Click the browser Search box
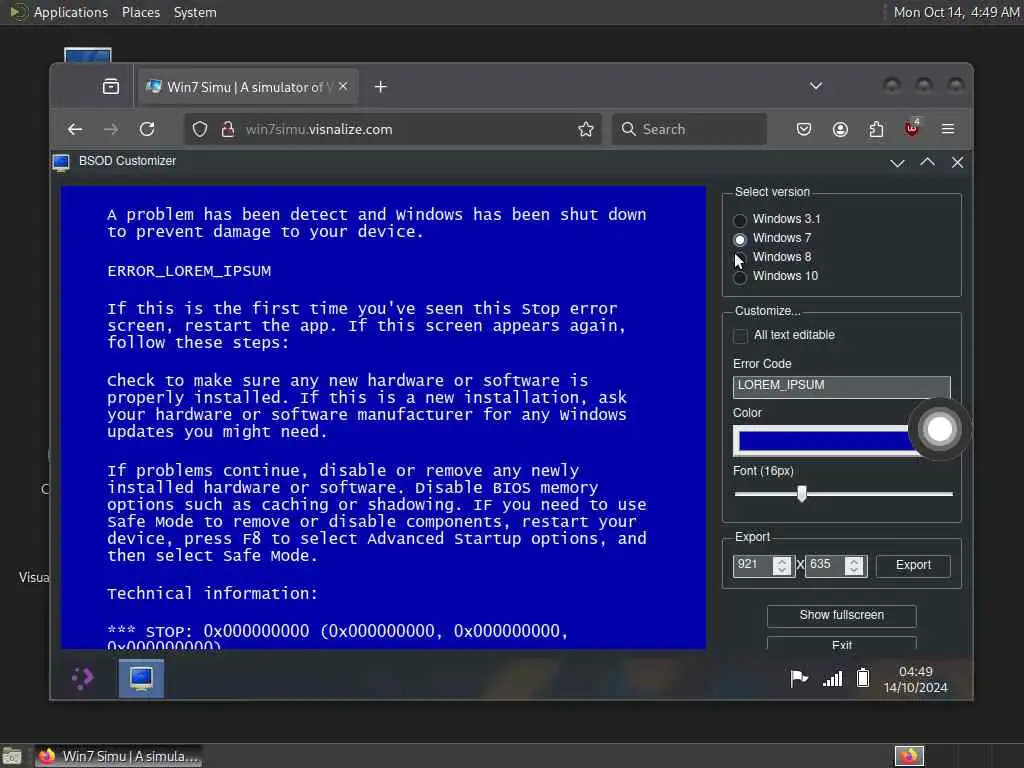1024x768 pixels. pos(689,129)
